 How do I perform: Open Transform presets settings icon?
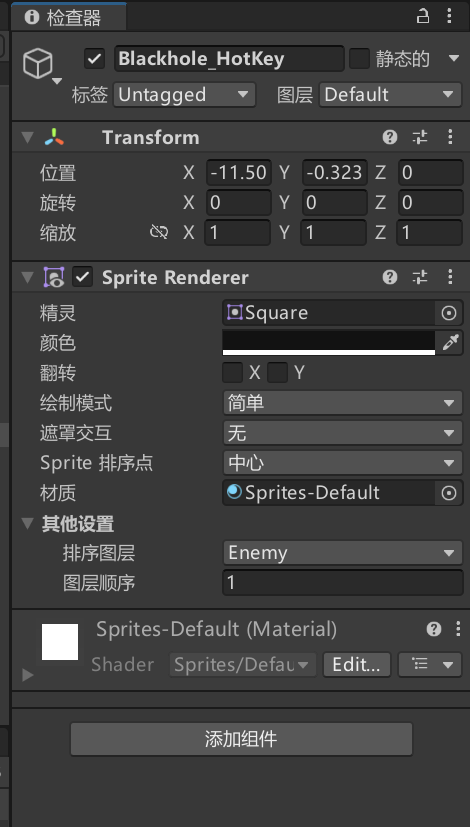[420, 138]
